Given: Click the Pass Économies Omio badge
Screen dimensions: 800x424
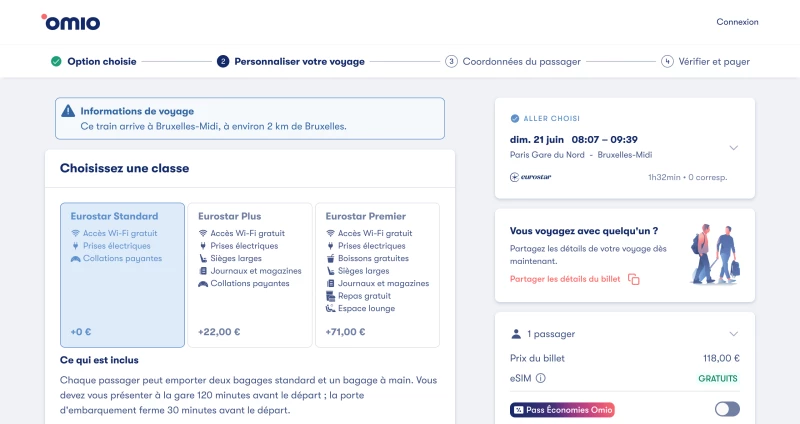Looking at the screenshot, I should [562, 410].
